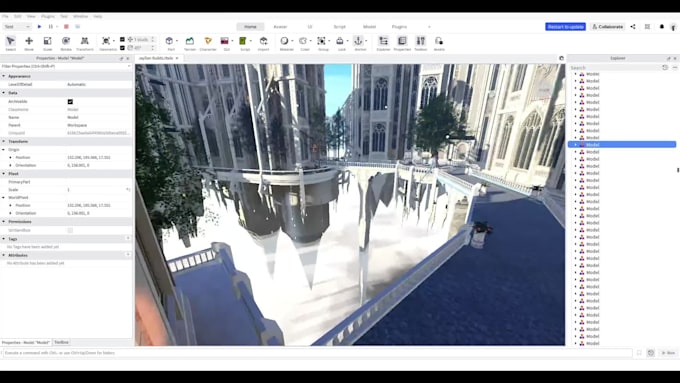
Task: Toggle the move snapping studs checkbox
Action: click(x=122, y=39)
